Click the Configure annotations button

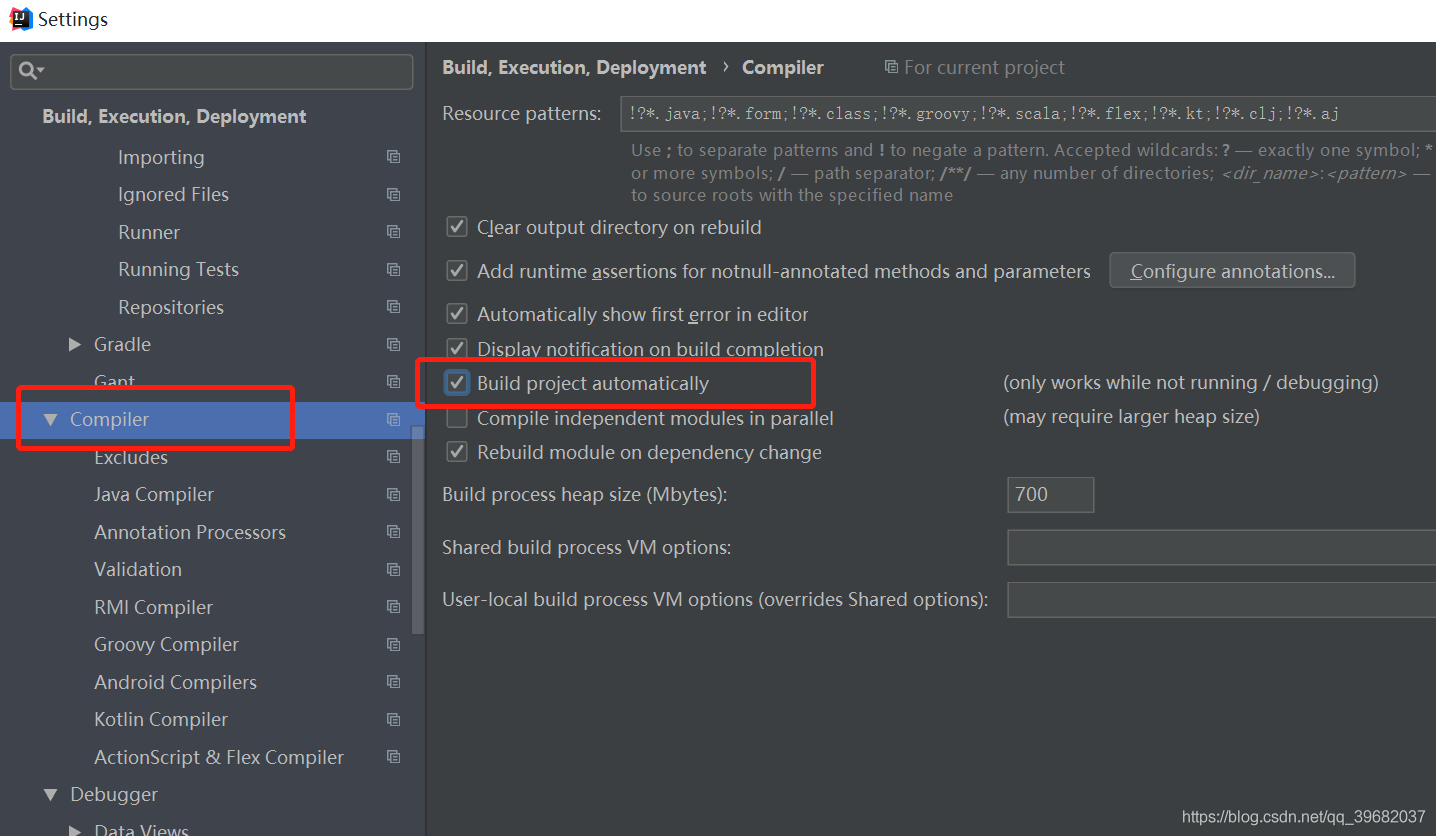(x=1232, y=271)
